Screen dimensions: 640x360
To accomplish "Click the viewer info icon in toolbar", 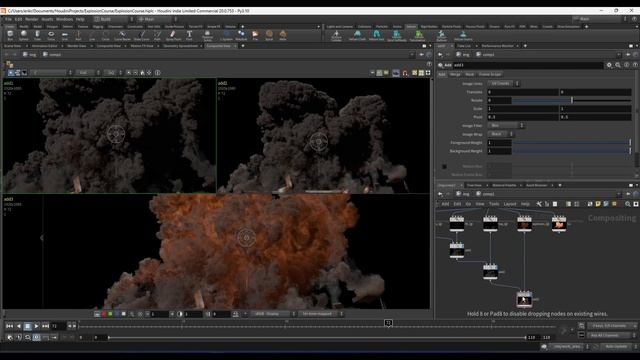I will (158, 73).
